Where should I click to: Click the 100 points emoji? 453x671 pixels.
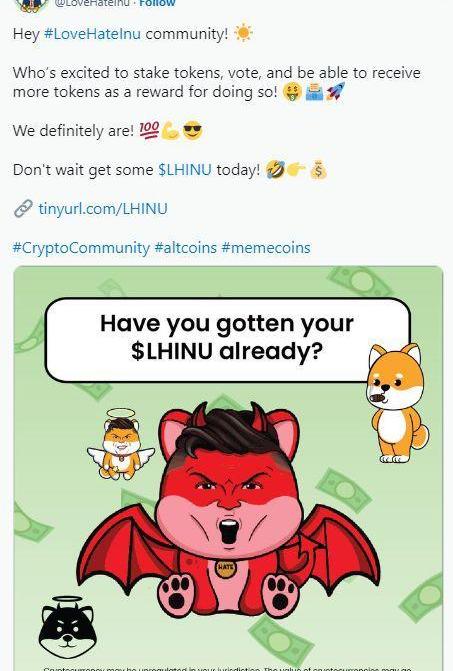tap(149, 130)
